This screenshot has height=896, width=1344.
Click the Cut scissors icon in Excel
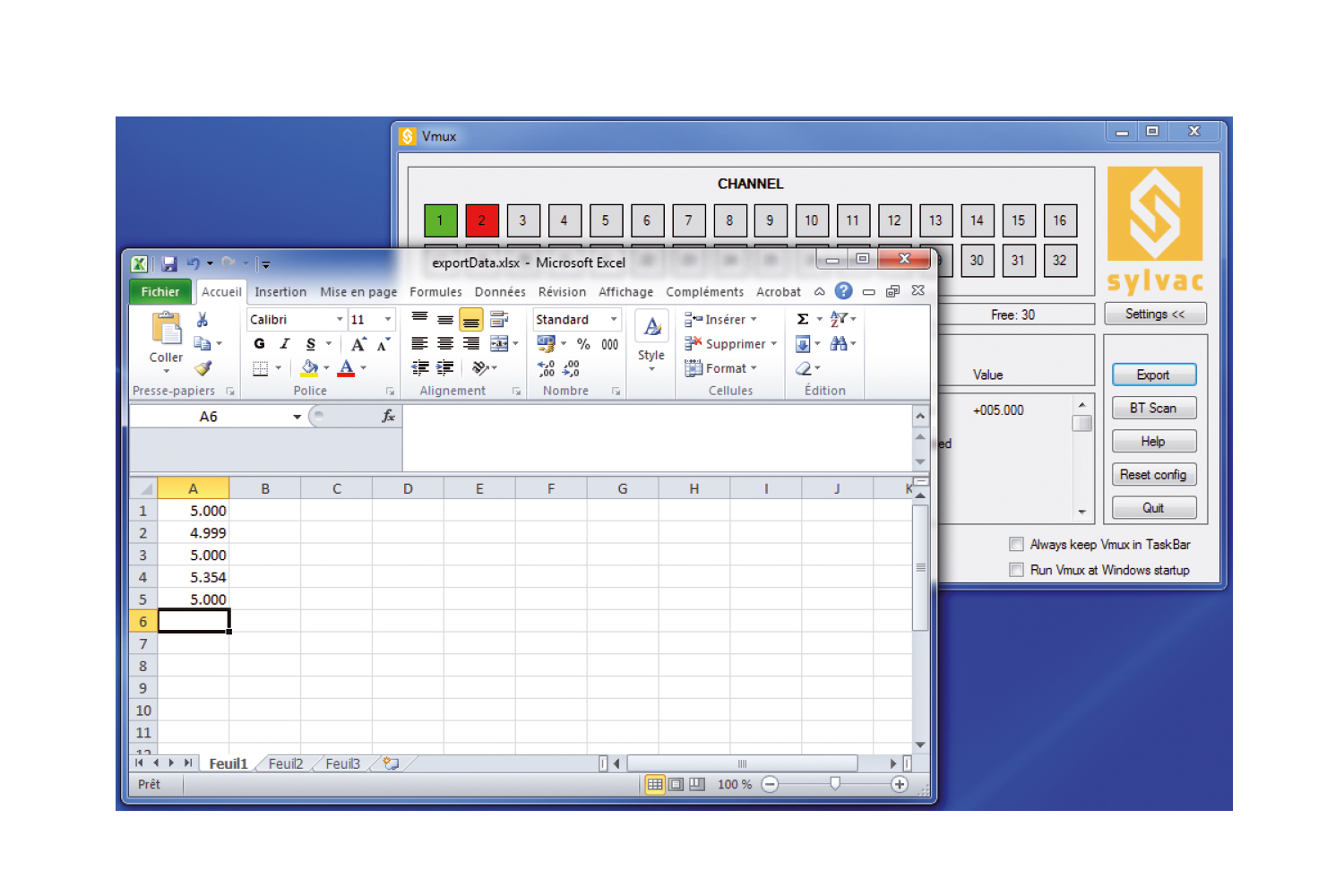click(x=202, y=320)
